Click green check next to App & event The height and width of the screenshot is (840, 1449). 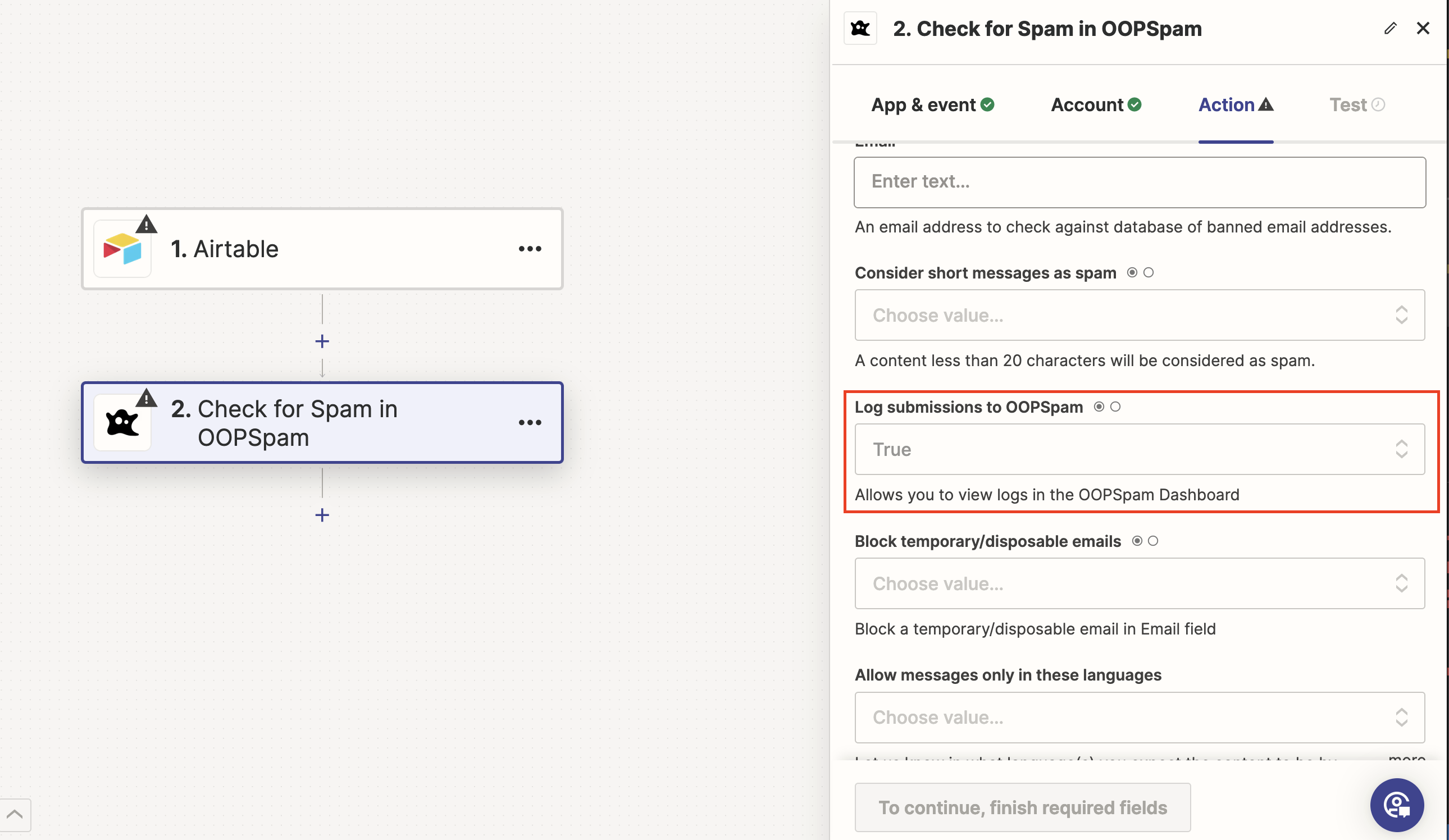(x=987, y=104)
